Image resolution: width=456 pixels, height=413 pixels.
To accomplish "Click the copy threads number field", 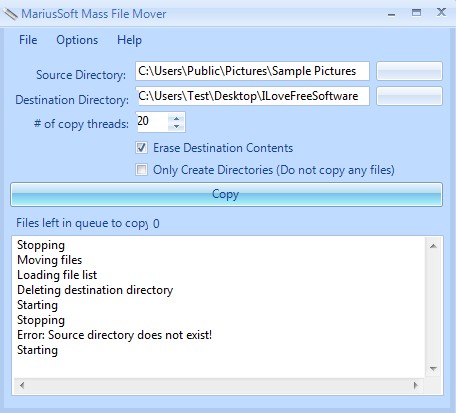I will click(x=152, y=122).
